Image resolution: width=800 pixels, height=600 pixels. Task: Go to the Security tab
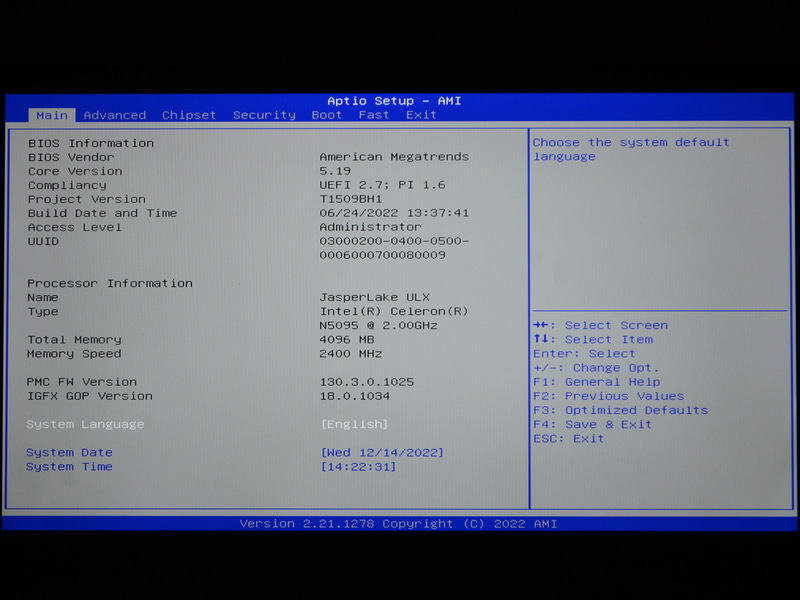pyautogui.click(x=264, y=115)
